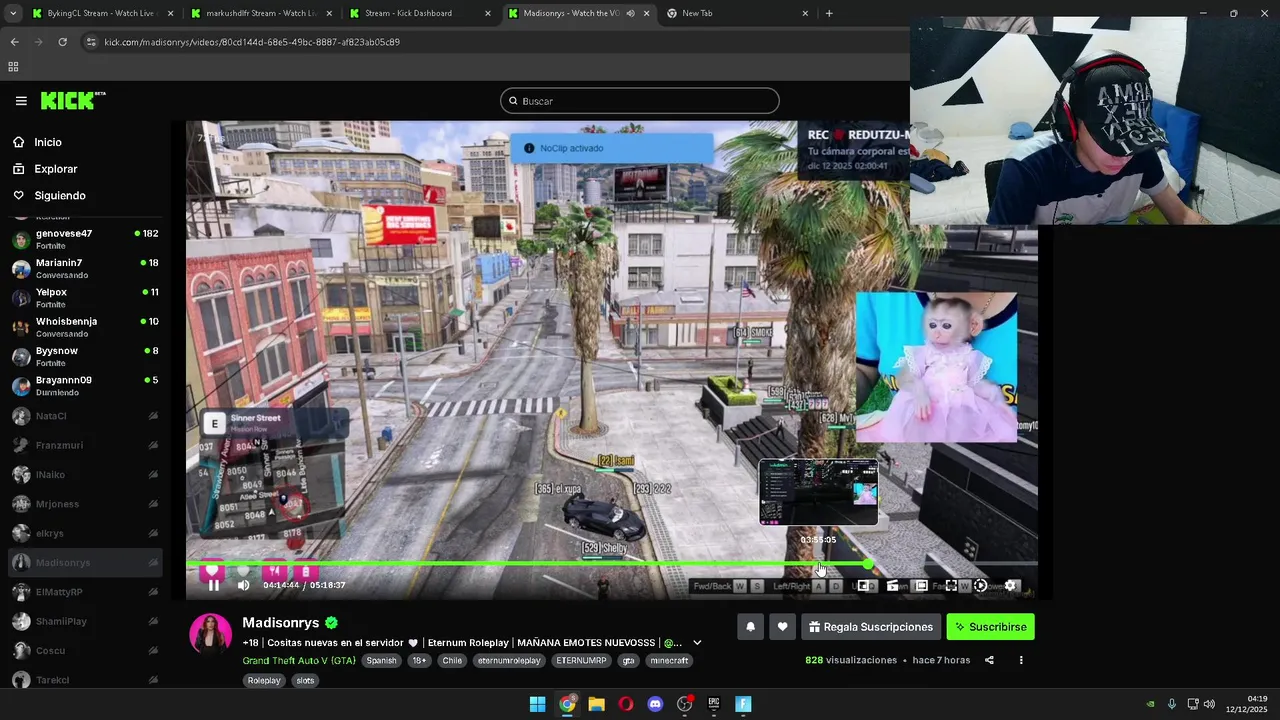Image resolution: width=1280 pixels, height=720 pixels.
Task: Click offline channel elkrys
Action: point(85,533)
